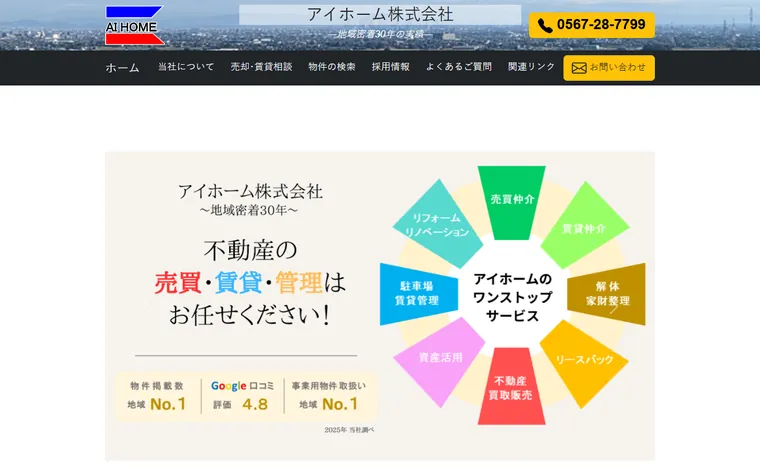Select よくあるご質問 in the navigation bar

pyautogui.click(x=459, y=67)
